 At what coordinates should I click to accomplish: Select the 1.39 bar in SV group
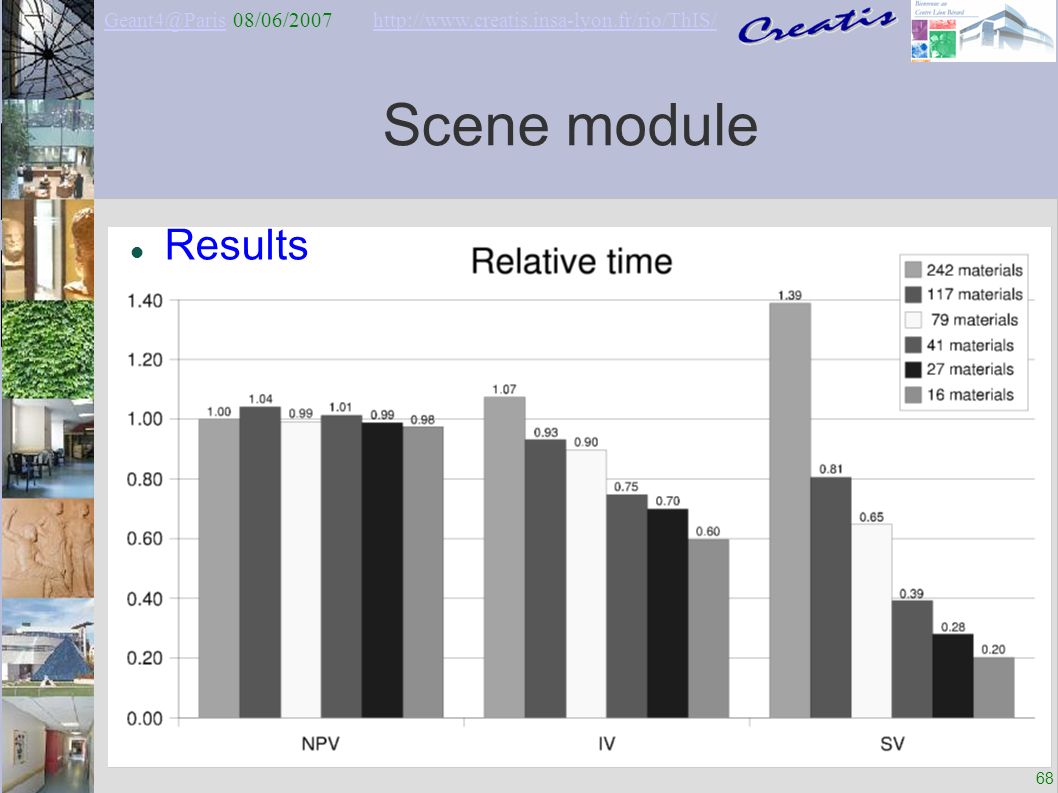(790, 510)
